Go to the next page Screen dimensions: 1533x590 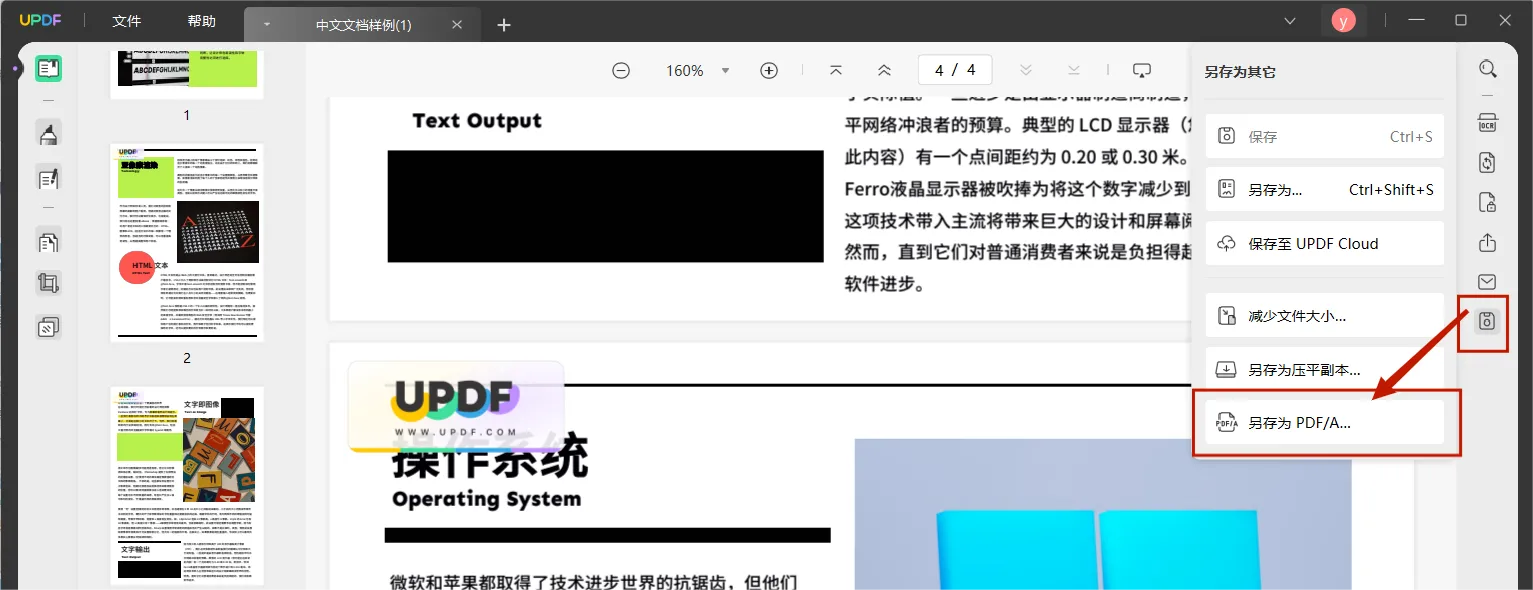[1025, 70]
